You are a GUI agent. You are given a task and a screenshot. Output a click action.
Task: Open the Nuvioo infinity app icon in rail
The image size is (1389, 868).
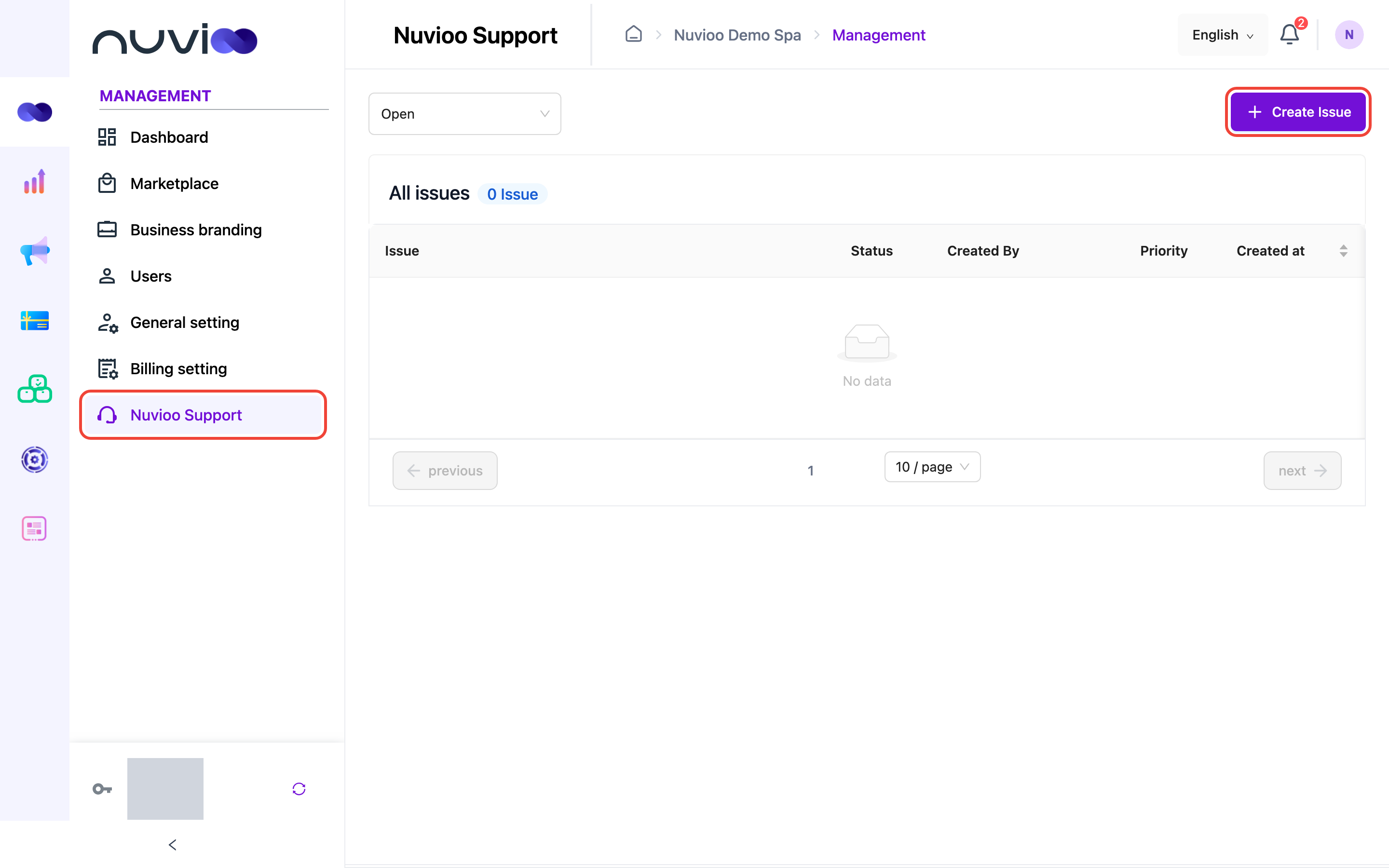(x=34, y=112)
